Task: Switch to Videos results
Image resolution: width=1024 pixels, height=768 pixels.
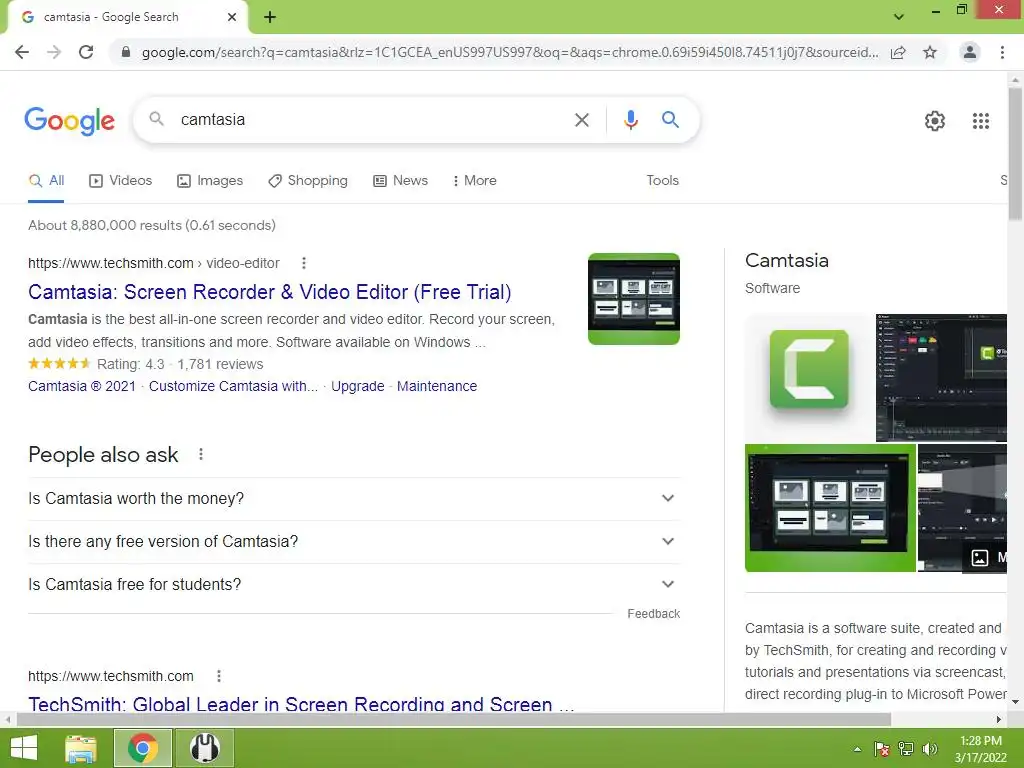Action: 121,181
